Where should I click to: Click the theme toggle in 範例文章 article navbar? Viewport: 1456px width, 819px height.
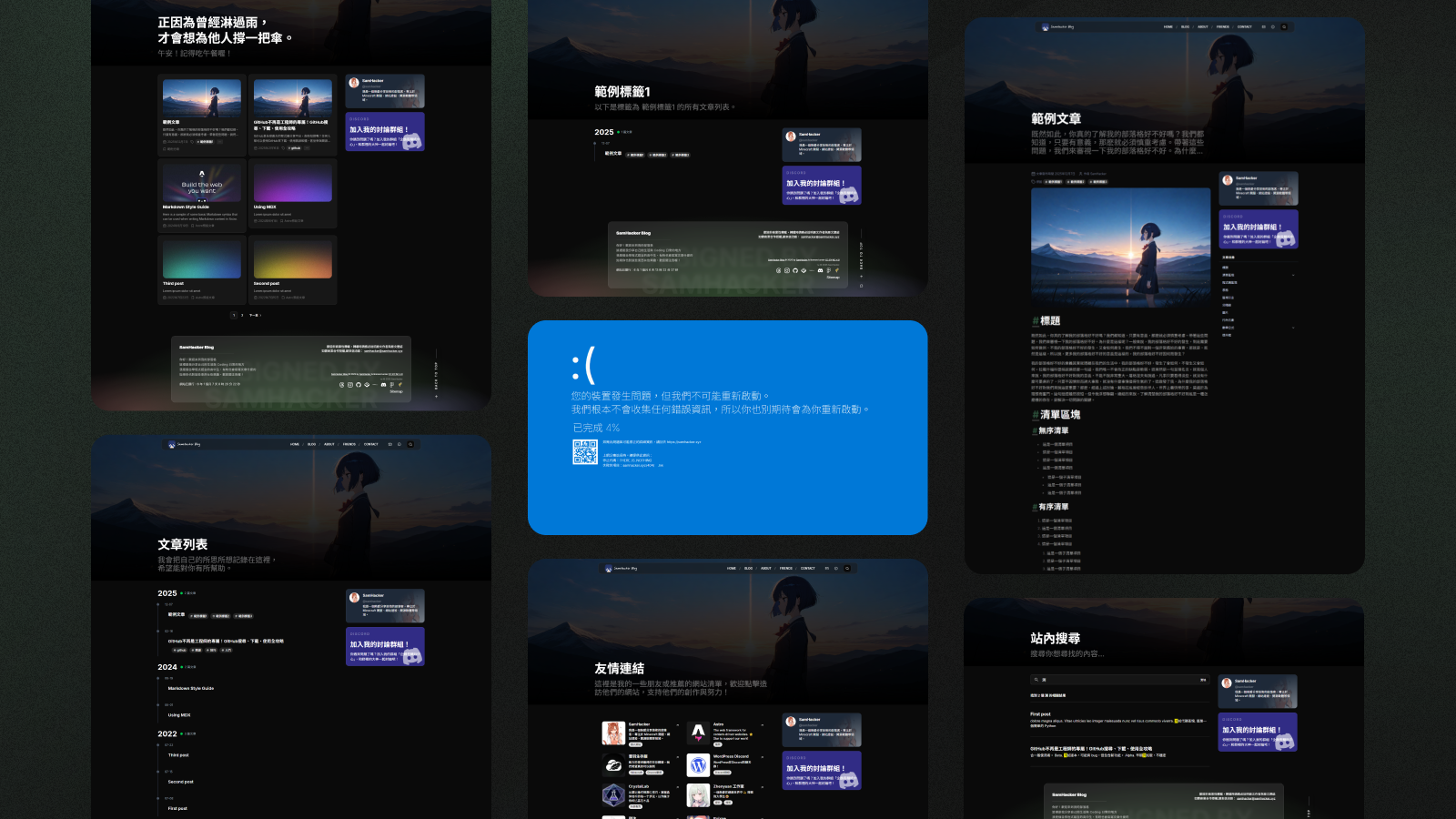coord(1273,27)
